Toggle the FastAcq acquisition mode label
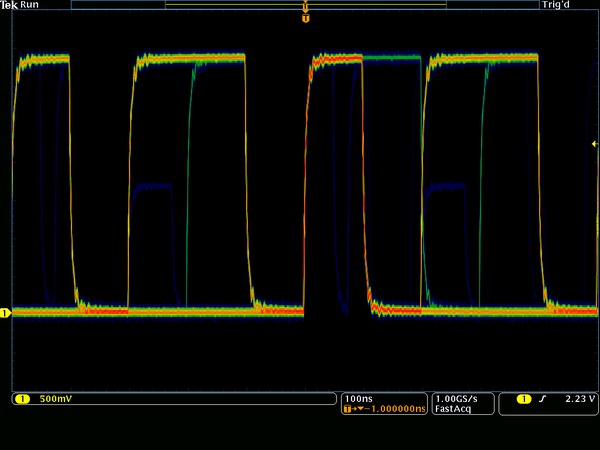 pyautogui.click(x=453, y=409)
